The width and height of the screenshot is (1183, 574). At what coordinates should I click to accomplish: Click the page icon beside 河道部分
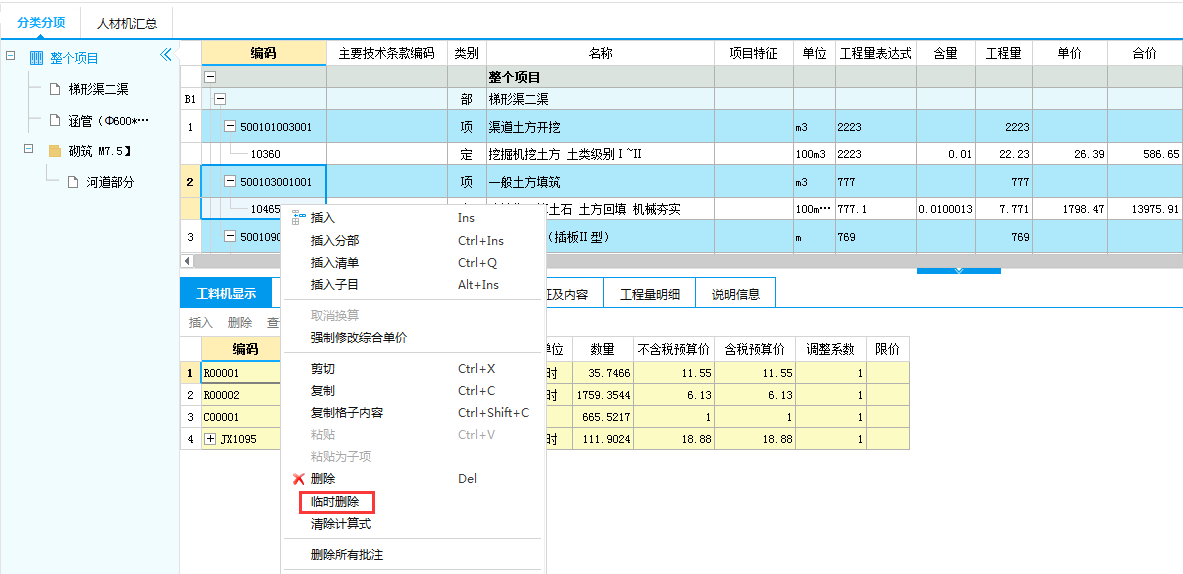73,182
